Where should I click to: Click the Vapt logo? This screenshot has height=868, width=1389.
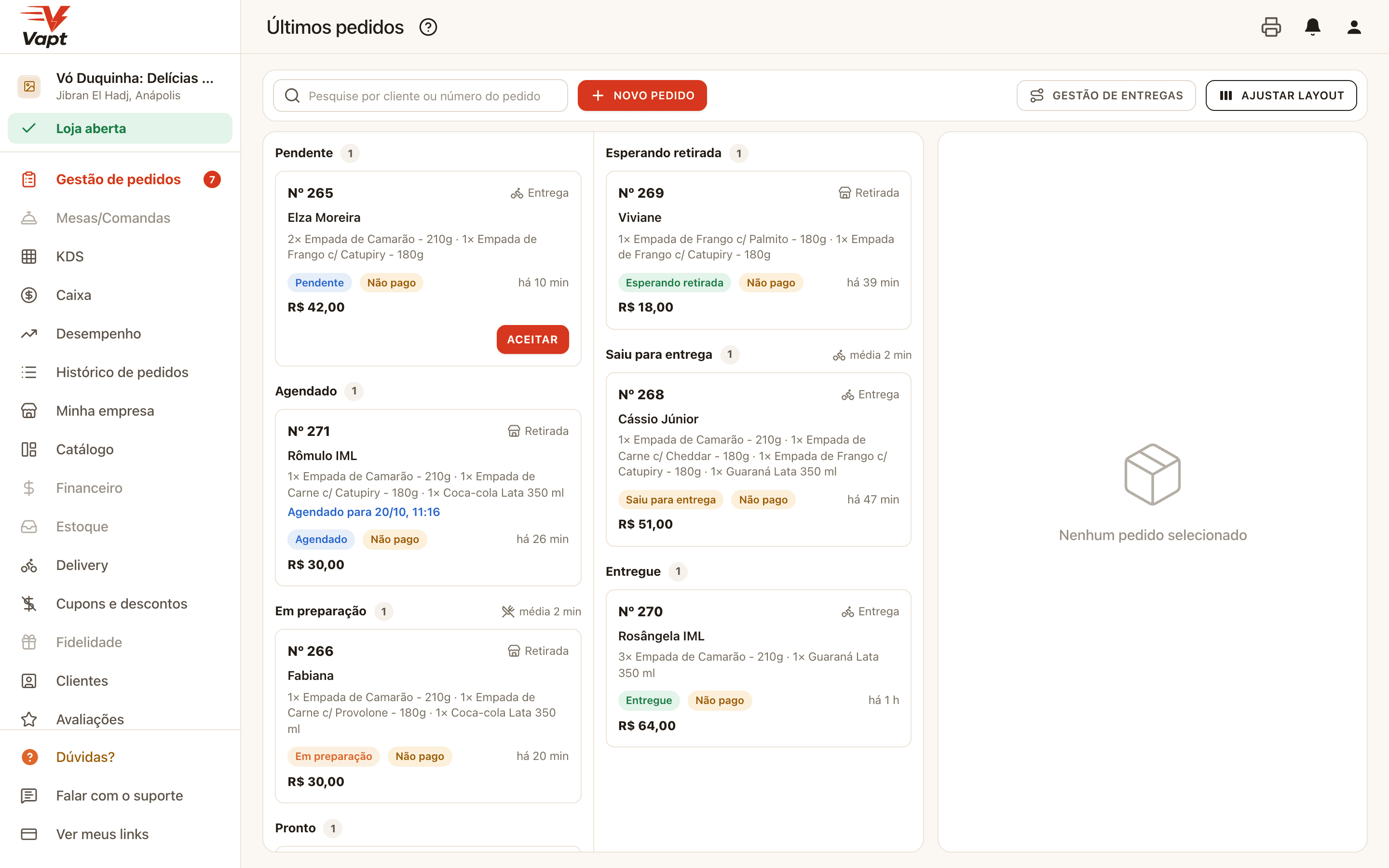[45, 27]
